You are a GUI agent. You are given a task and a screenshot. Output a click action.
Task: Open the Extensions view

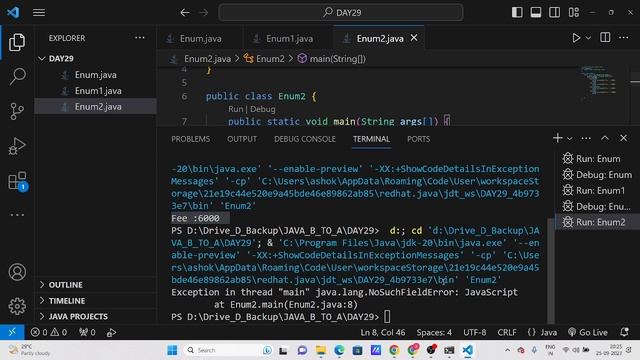pyautogui.click(x=18, y=181)
